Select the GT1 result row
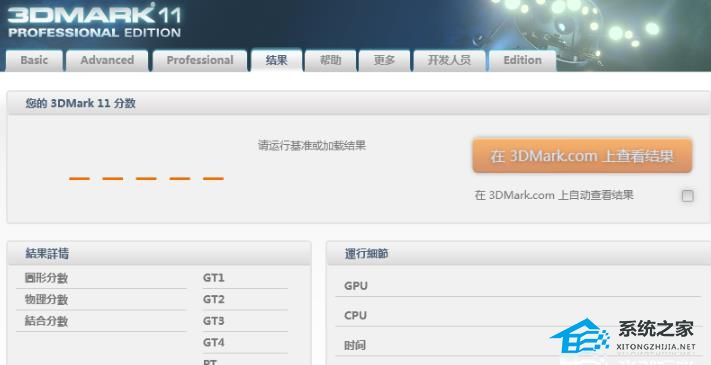Image resolution: width=711 pixels, height=365 pixels. [245, 277]
